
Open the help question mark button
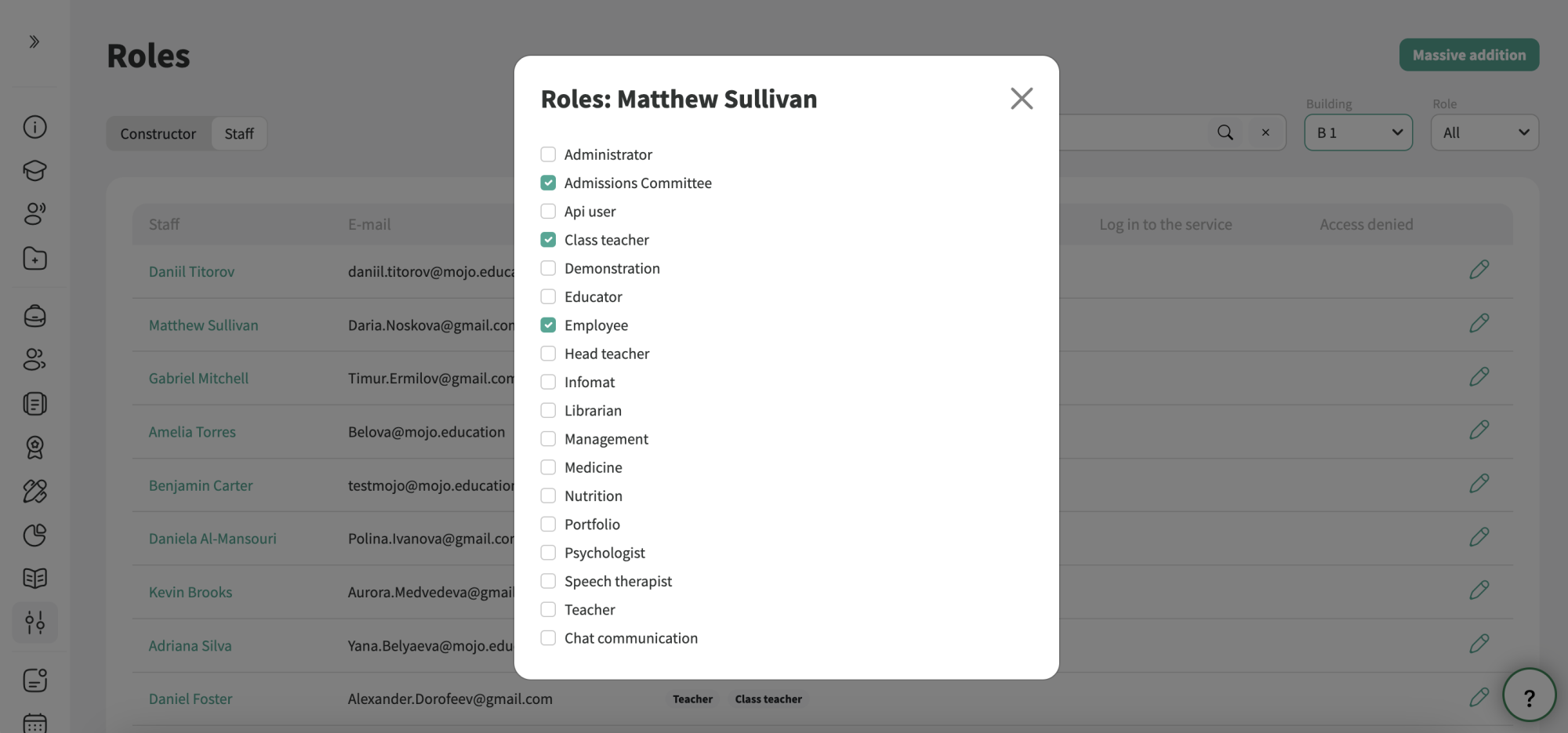(x=1529, y=695)
